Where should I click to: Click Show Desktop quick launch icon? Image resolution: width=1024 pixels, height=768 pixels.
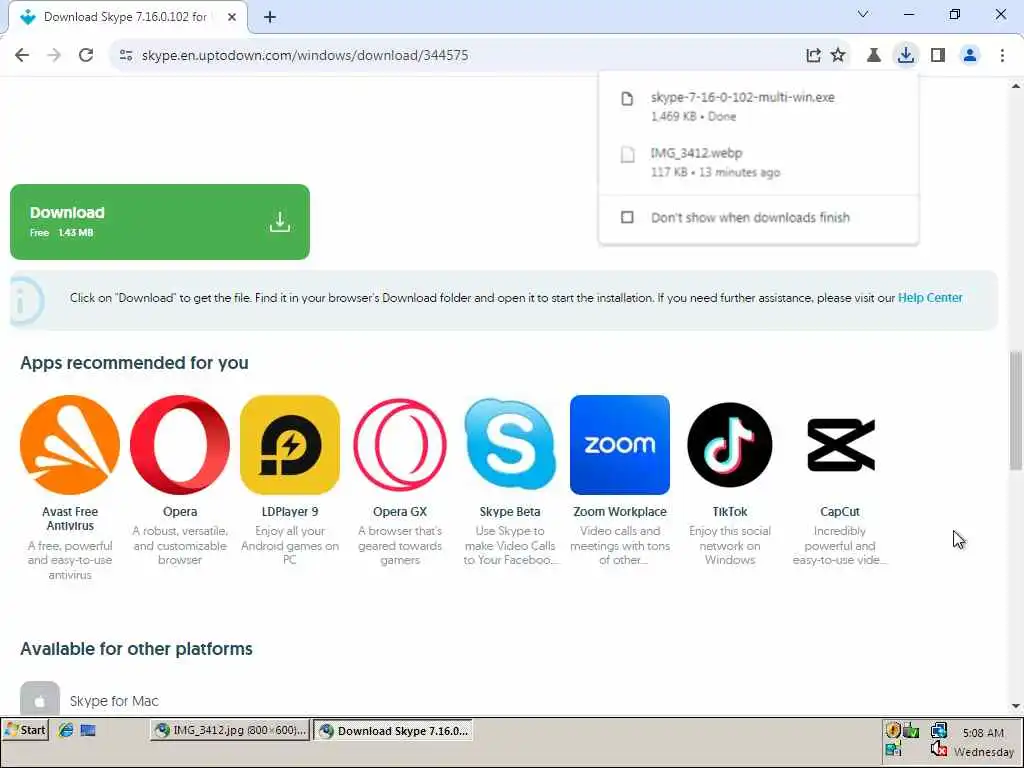88,730
